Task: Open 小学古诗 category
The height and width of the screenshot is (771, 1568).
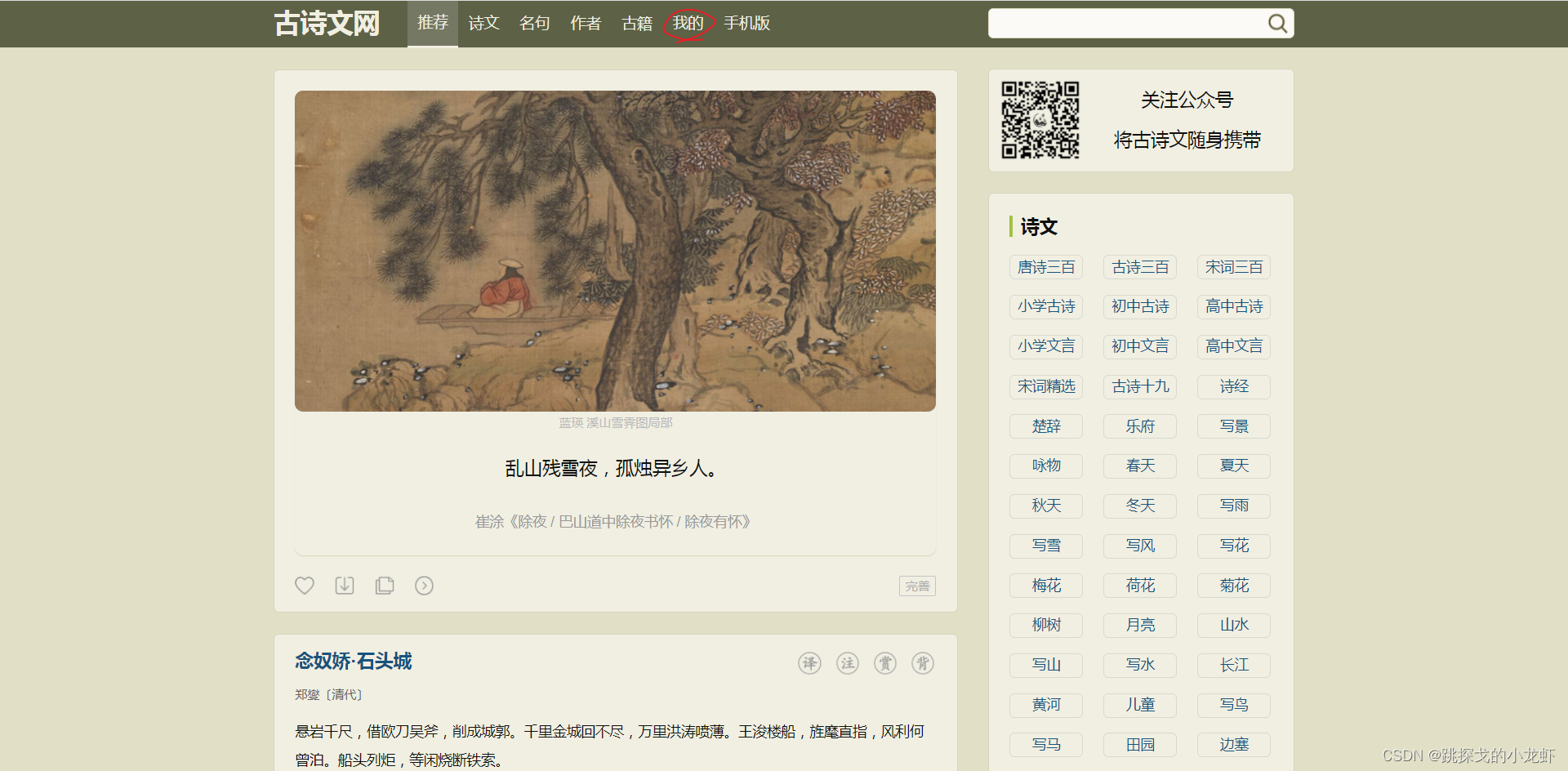Action: click(1046, 306)
